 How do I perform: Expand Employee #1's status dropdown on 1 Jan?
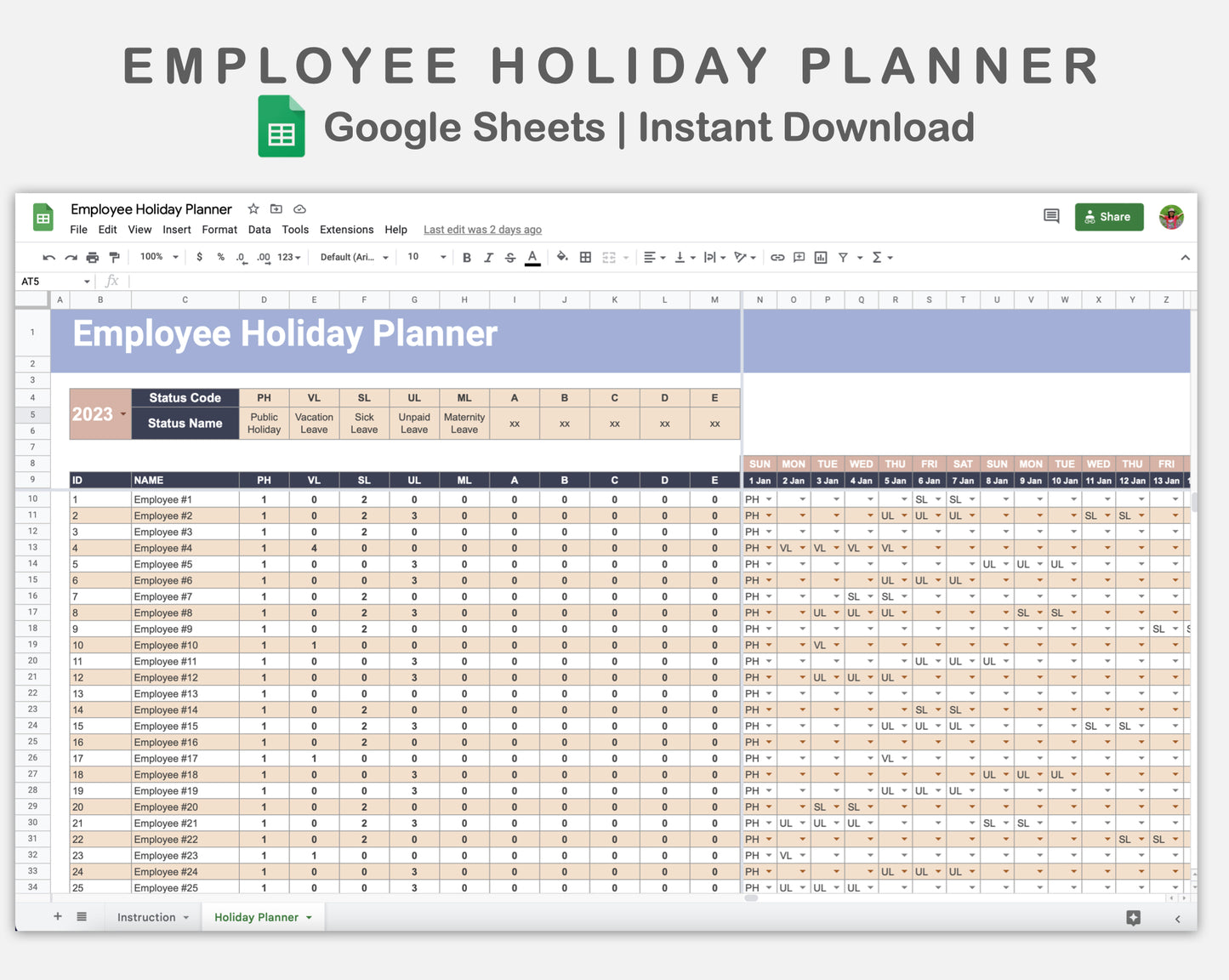tap(768, 499)
